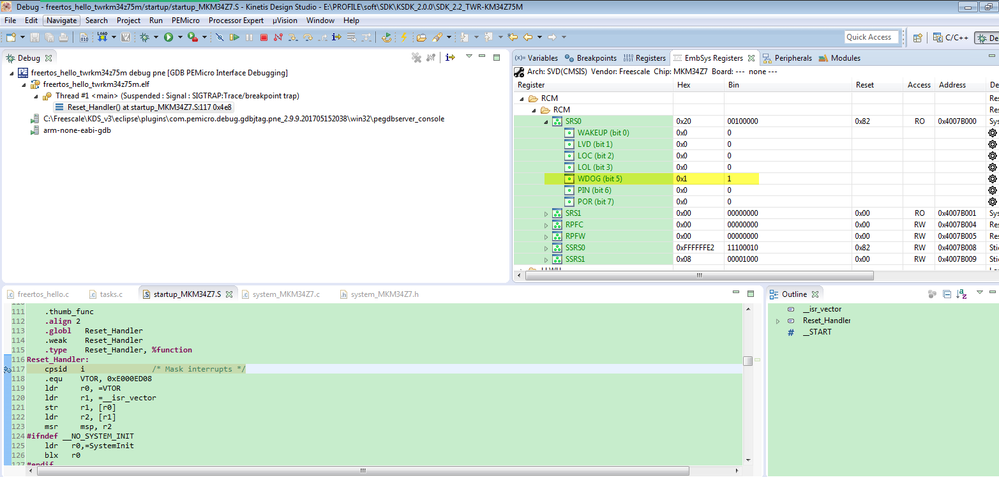Switch to the Breakpoints tab

tap(591, 58)
